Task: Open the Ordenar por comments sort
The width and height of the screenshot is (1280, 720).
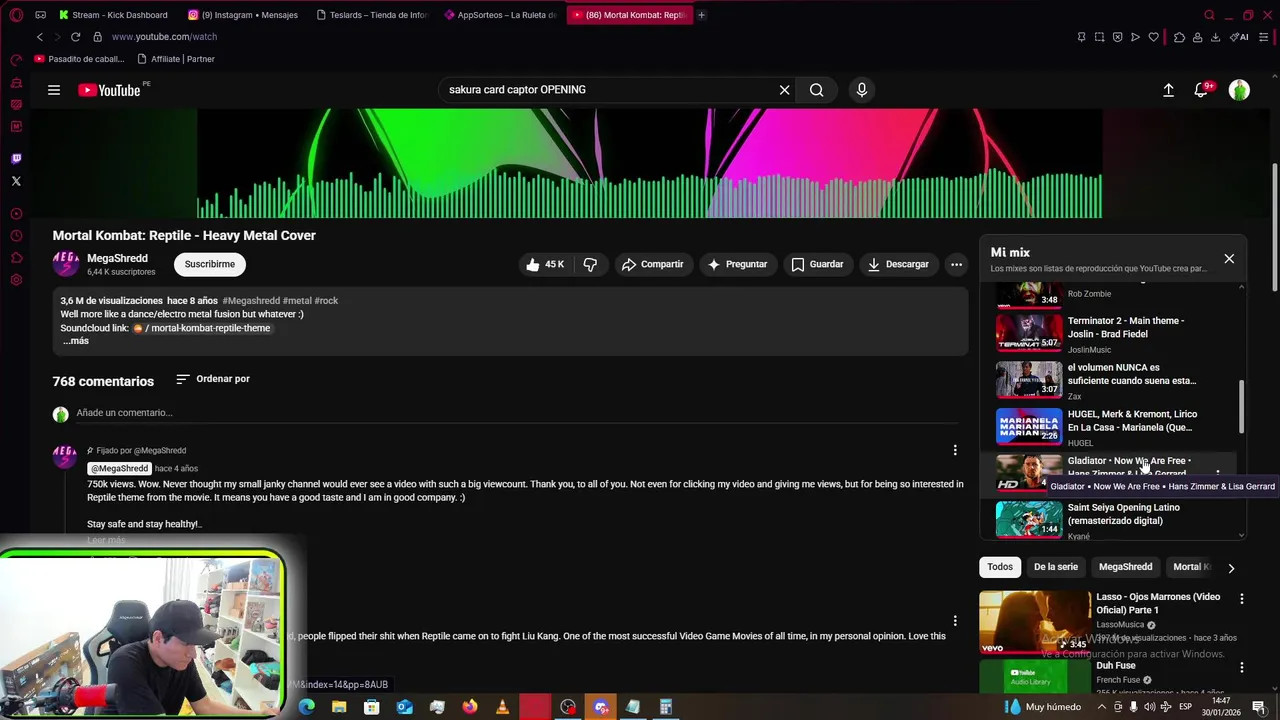Action: pyautogui.click(x=213, y=379)
